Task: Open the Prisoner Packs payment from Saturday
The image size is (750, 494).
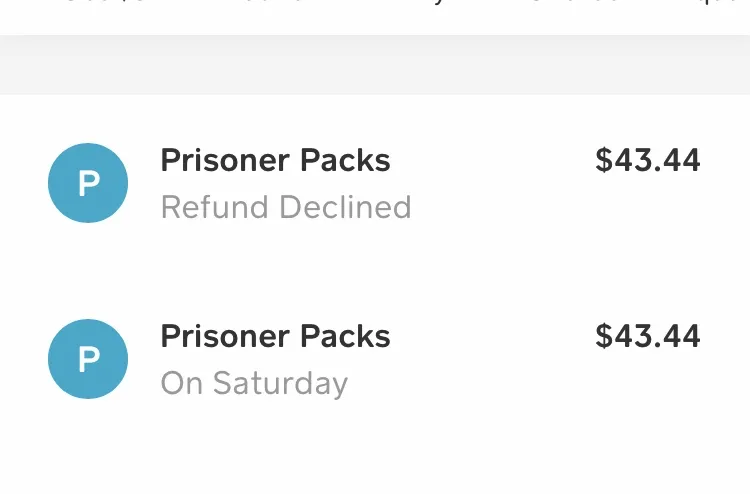Action: click(x=375, y=359)
